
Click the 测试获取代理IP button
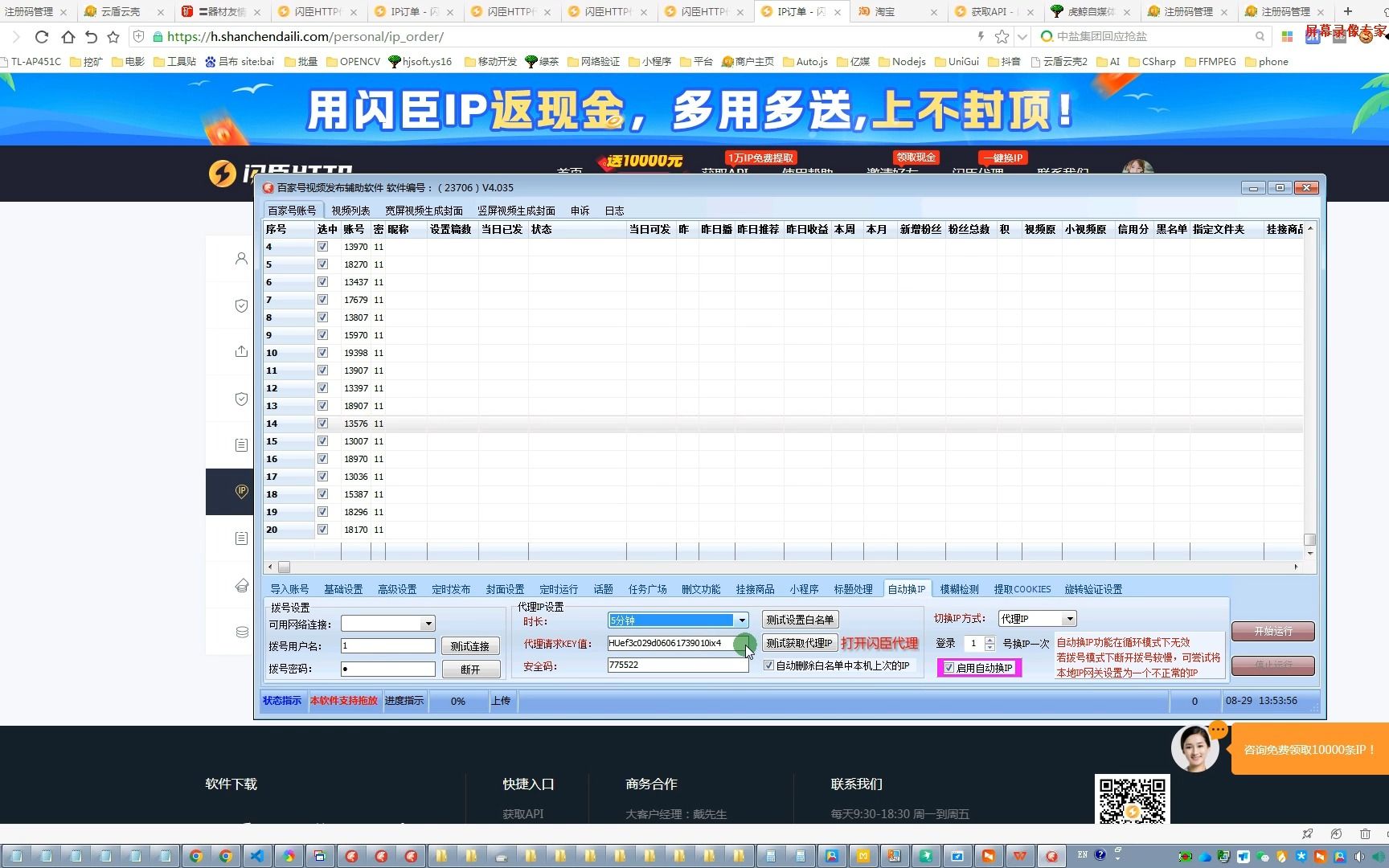(799, 643)
